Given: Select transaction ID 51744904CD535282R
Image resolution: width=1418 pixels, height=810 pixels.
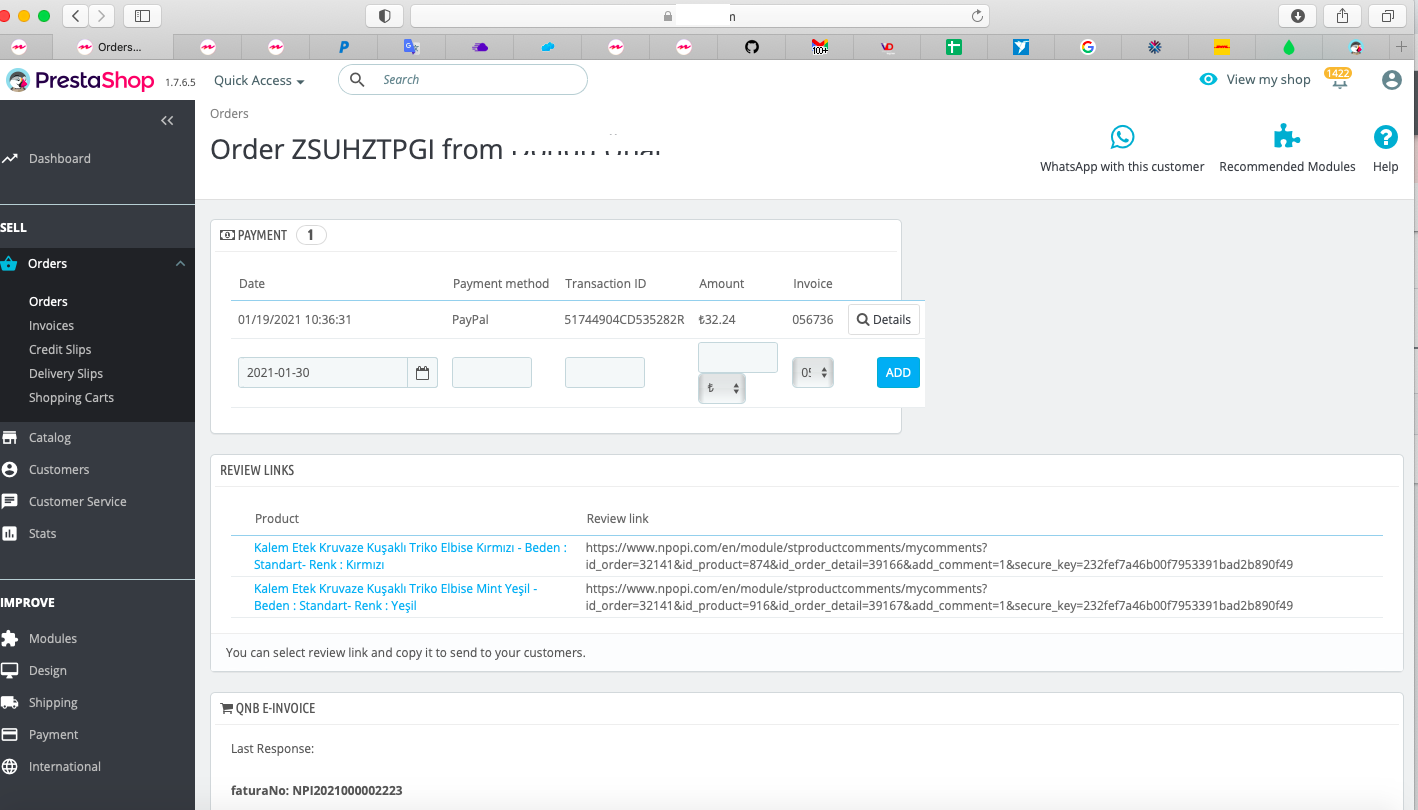Looking at the screenshot, I should tap(625, 320).
